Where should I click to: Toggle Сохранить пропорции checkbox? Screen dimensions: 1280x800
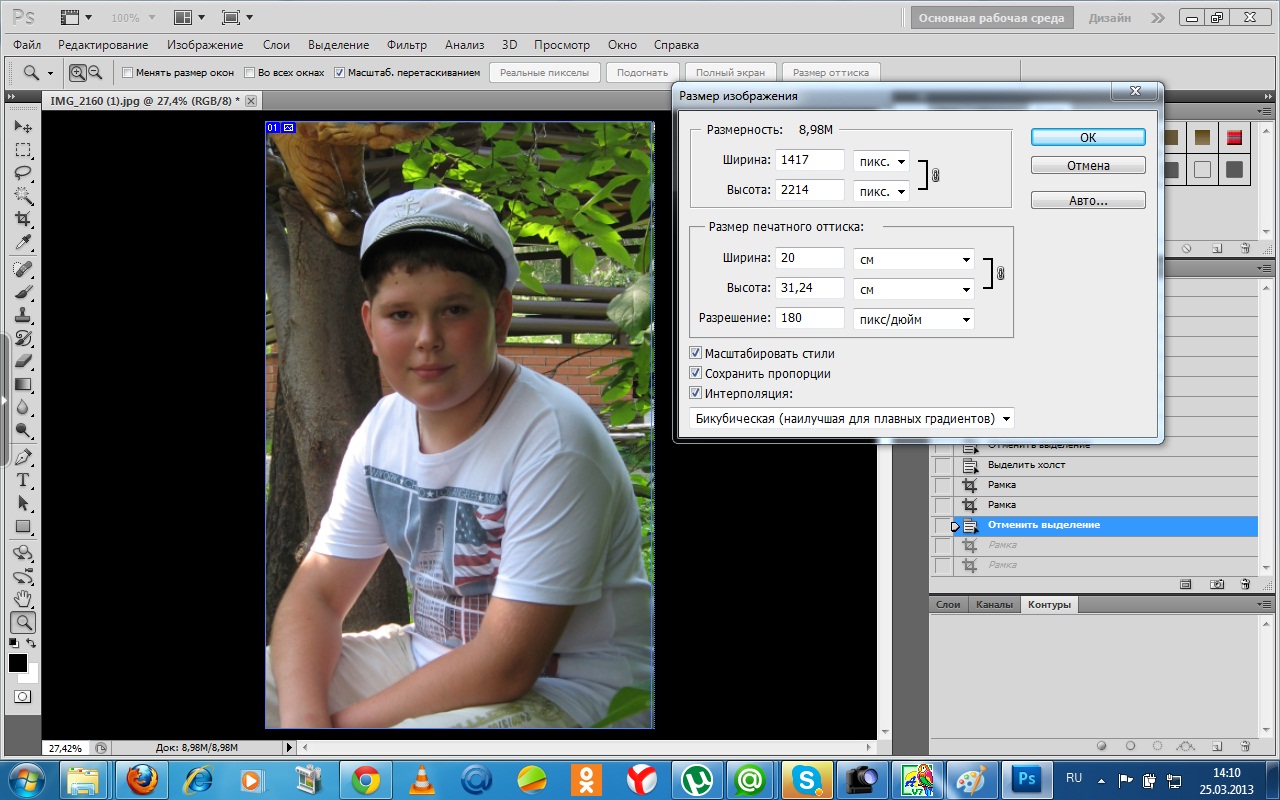pos(695,373)
